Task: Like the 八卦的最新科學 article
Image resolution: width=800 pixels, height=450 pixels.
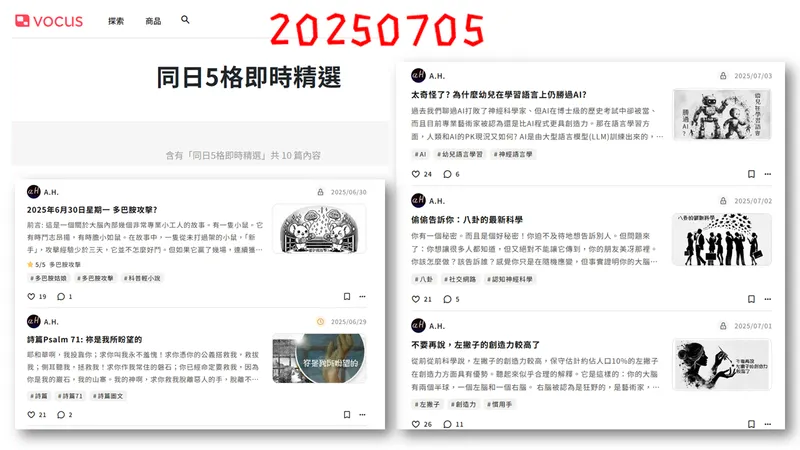Action: [x=416, y=299]
